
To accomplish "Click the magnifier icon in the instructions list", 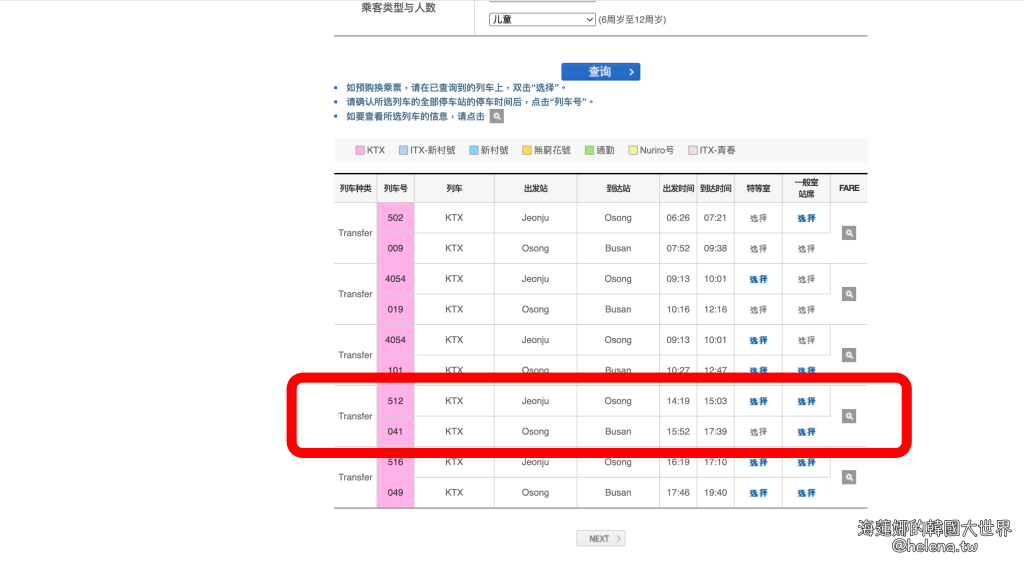I will (x=496, y=117).
